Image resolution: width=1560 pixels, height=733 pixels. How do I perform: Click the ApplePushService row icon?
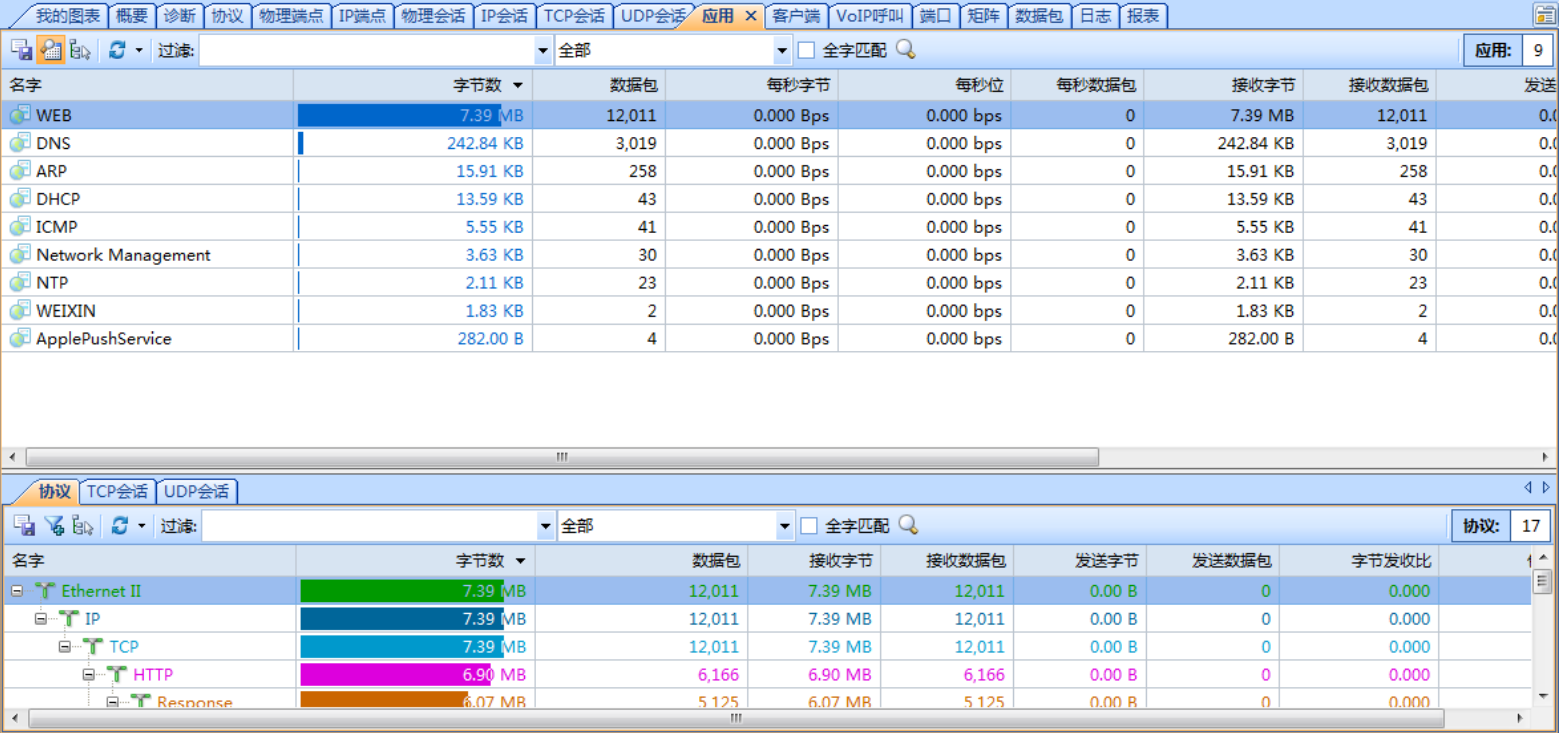coord(20,339)
